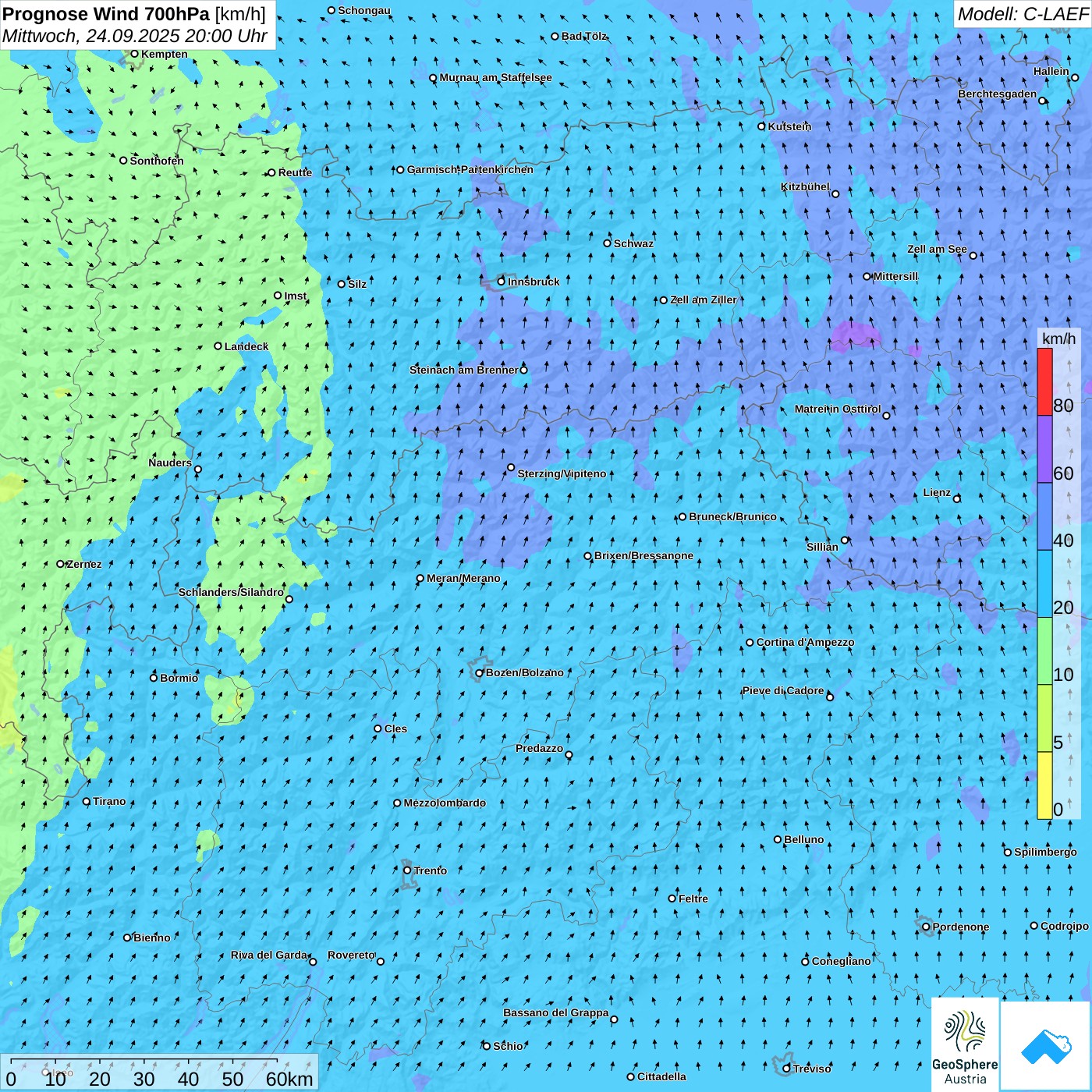Select the Belluno location label
The width and height of the screenshot is (1092, 1092).
click(804, 839)
